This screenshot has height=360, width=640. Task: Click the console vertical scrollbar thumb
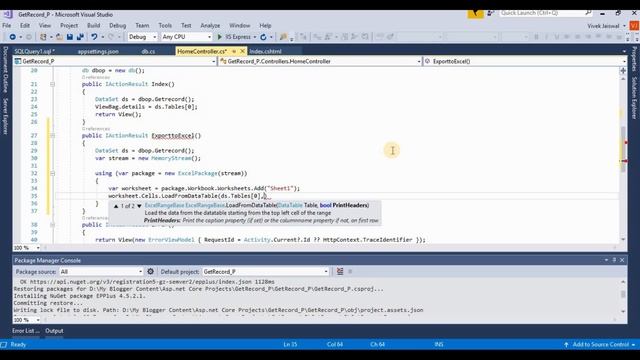[623, 294]
